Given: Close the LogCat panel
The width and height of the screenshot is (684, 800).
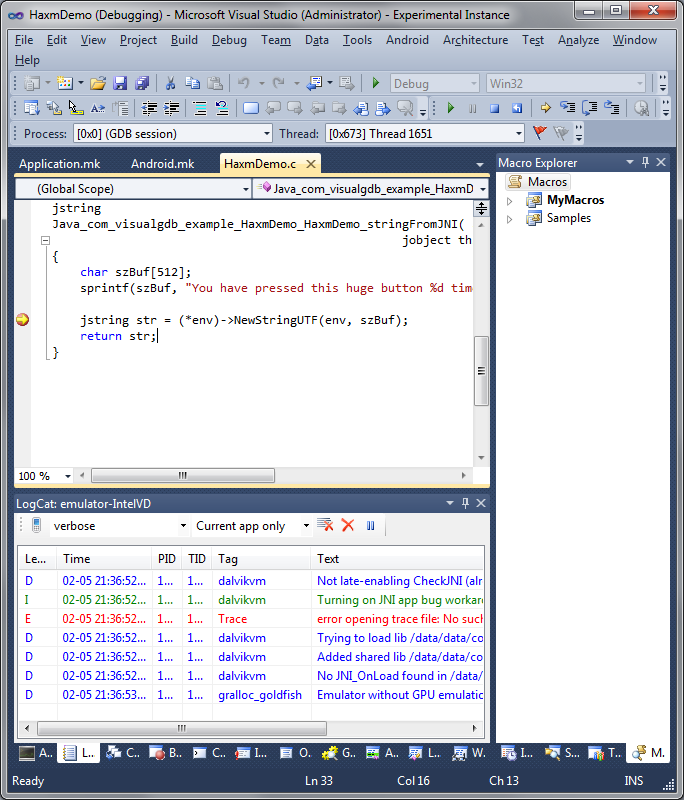Looking at the screenshot, I should pos(480,503).
